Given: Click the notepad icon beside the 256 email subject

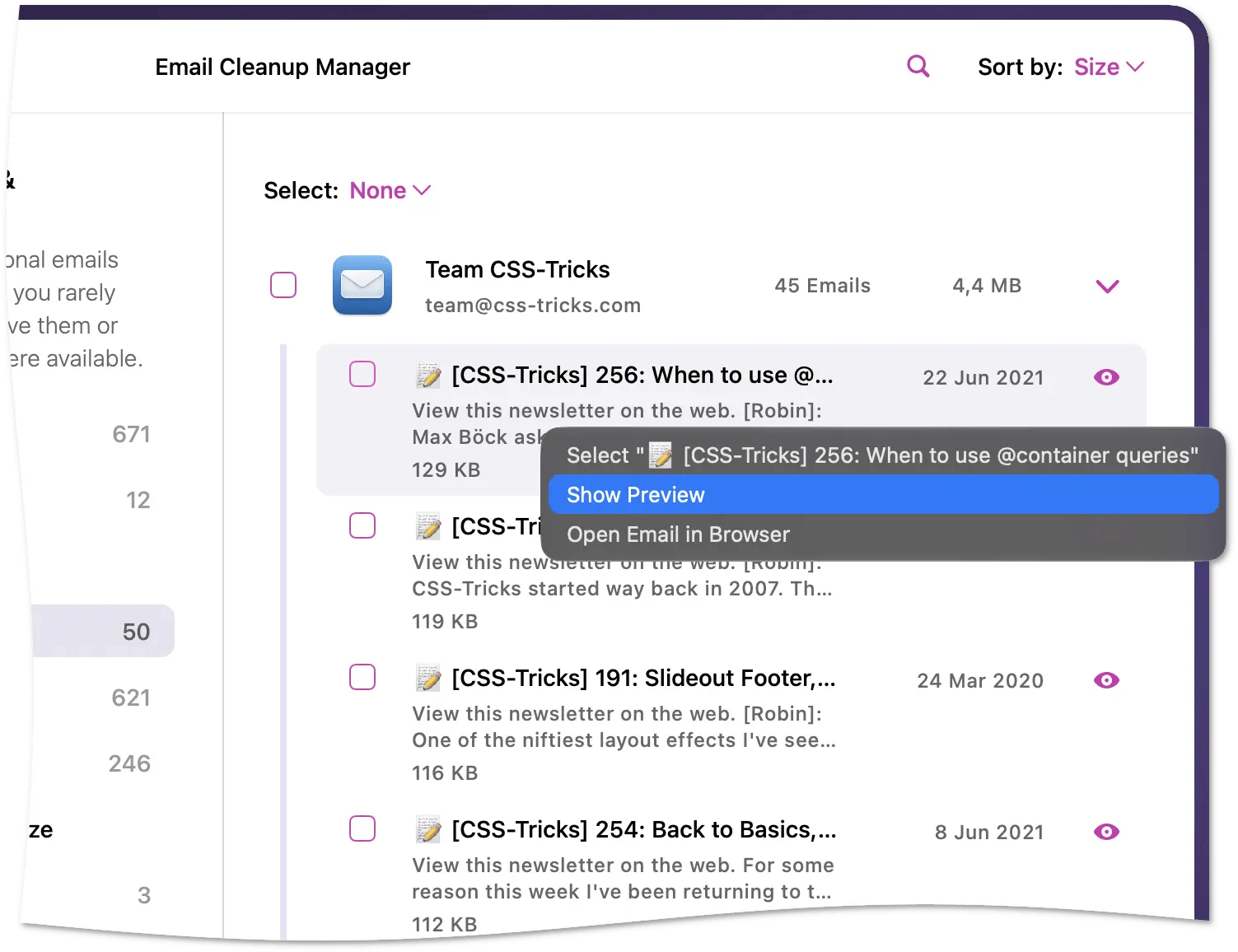Looking at the screenshot, I should pyautogui.click(x=428, y=376).
